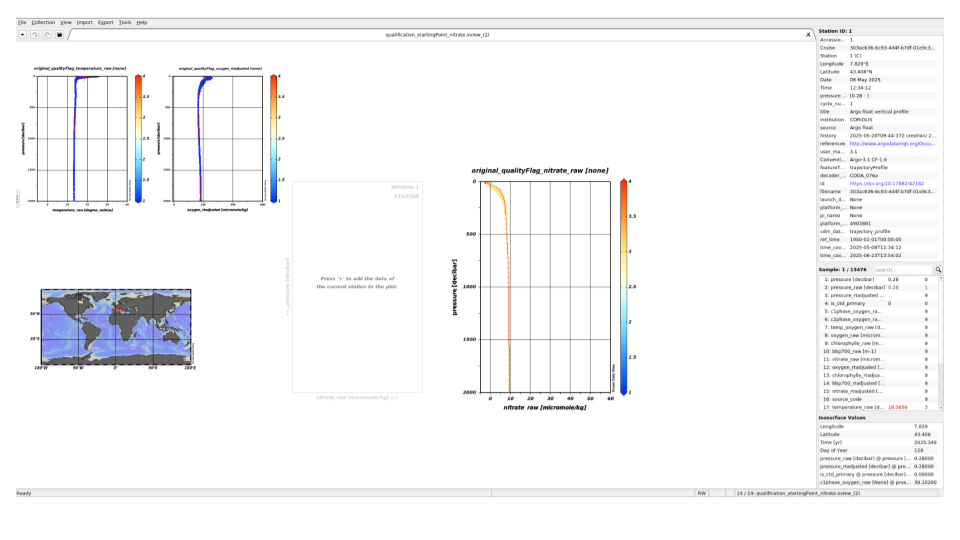Close the view tab with the X icon
This screenshot has width=960, height=540.
tap(808, 34)
